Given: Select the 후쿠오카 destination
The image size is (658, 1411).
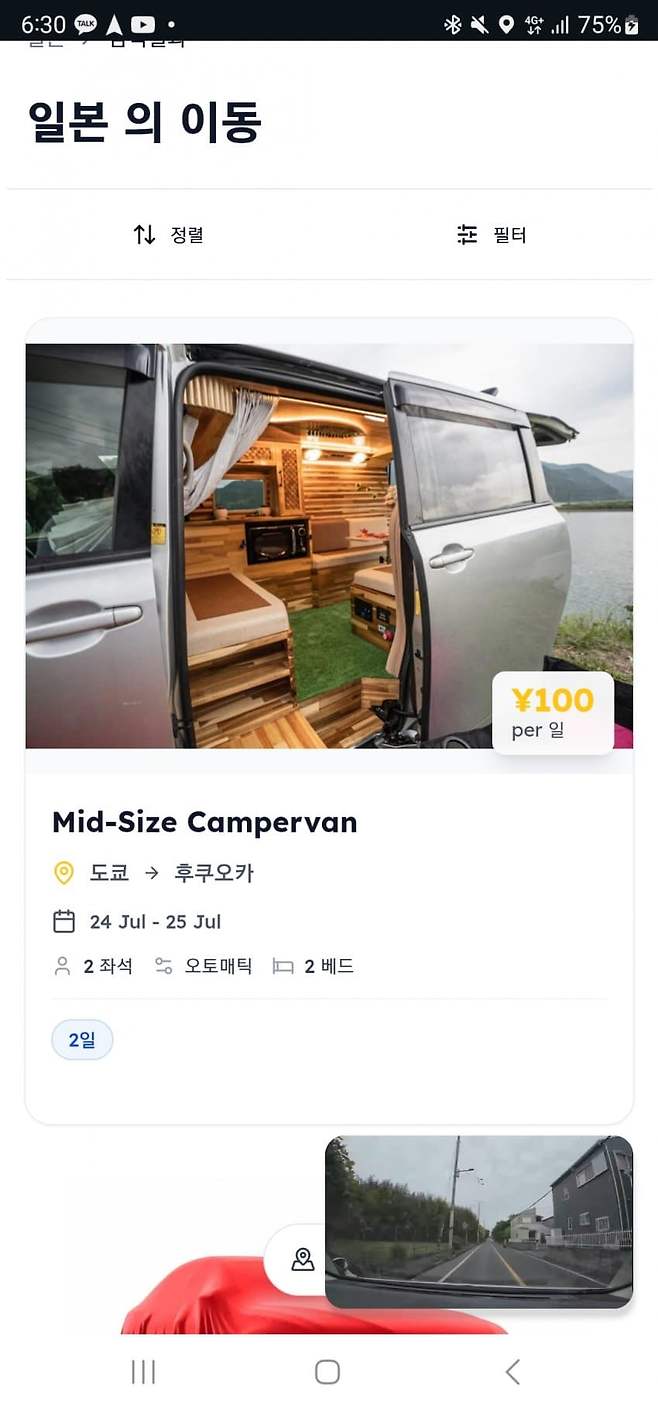Looking at the screenshot, I should tap(214, 873).
